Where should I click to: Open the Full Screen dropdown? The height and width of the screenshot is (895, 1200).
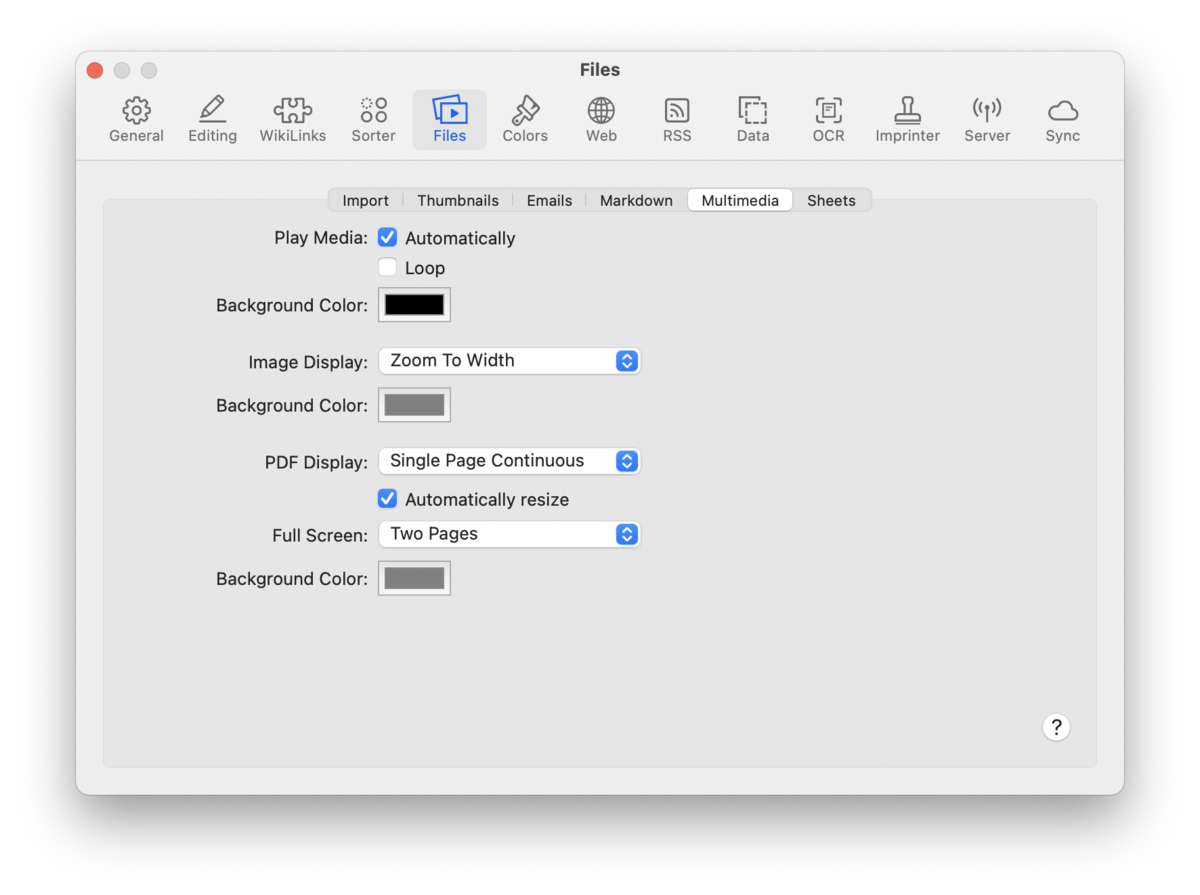click(509, 534)
